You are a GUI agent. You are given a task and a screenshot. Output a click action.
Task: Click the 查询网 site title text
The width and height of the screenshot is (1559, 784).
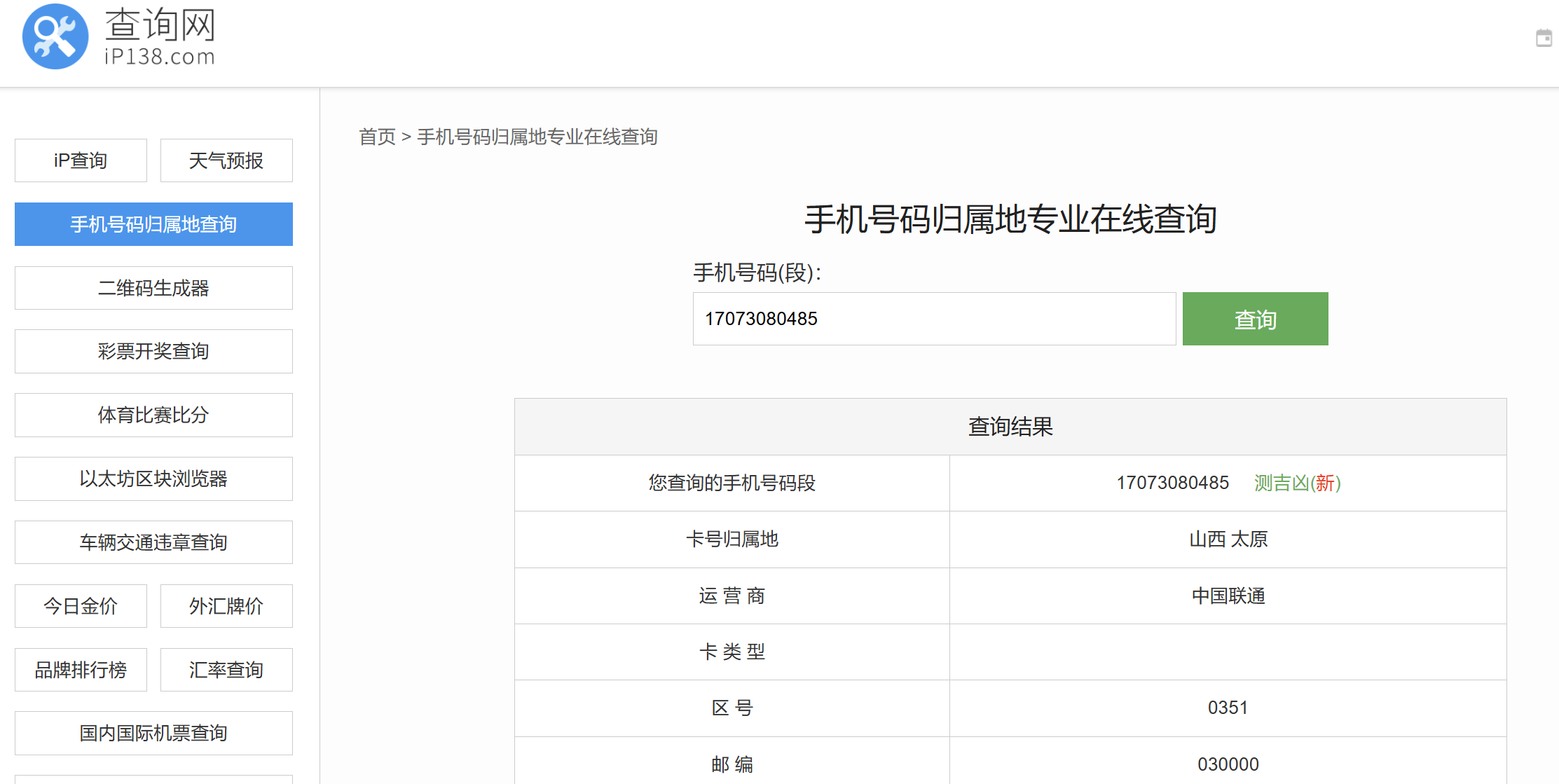pos(160,25)
